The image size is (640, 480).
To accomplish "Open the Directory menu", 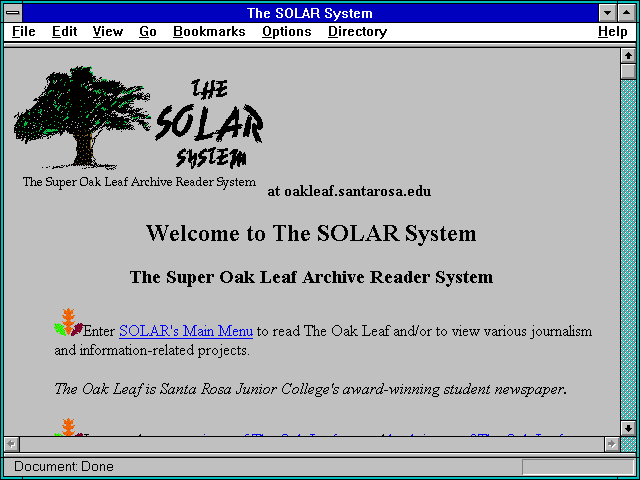I will [357, 32].
